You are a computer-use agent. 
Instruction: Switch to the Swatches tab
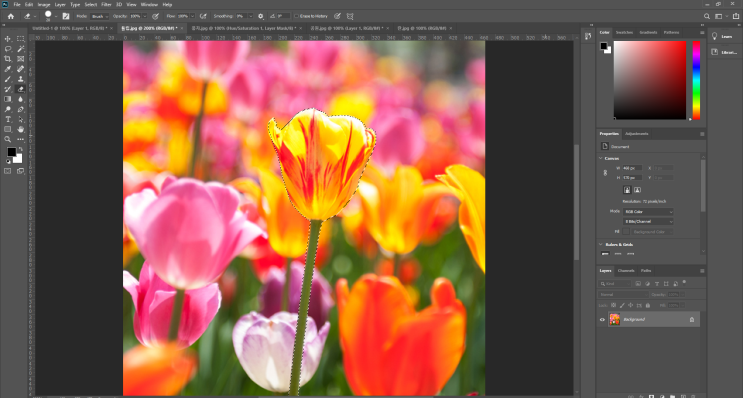point(624,33)
